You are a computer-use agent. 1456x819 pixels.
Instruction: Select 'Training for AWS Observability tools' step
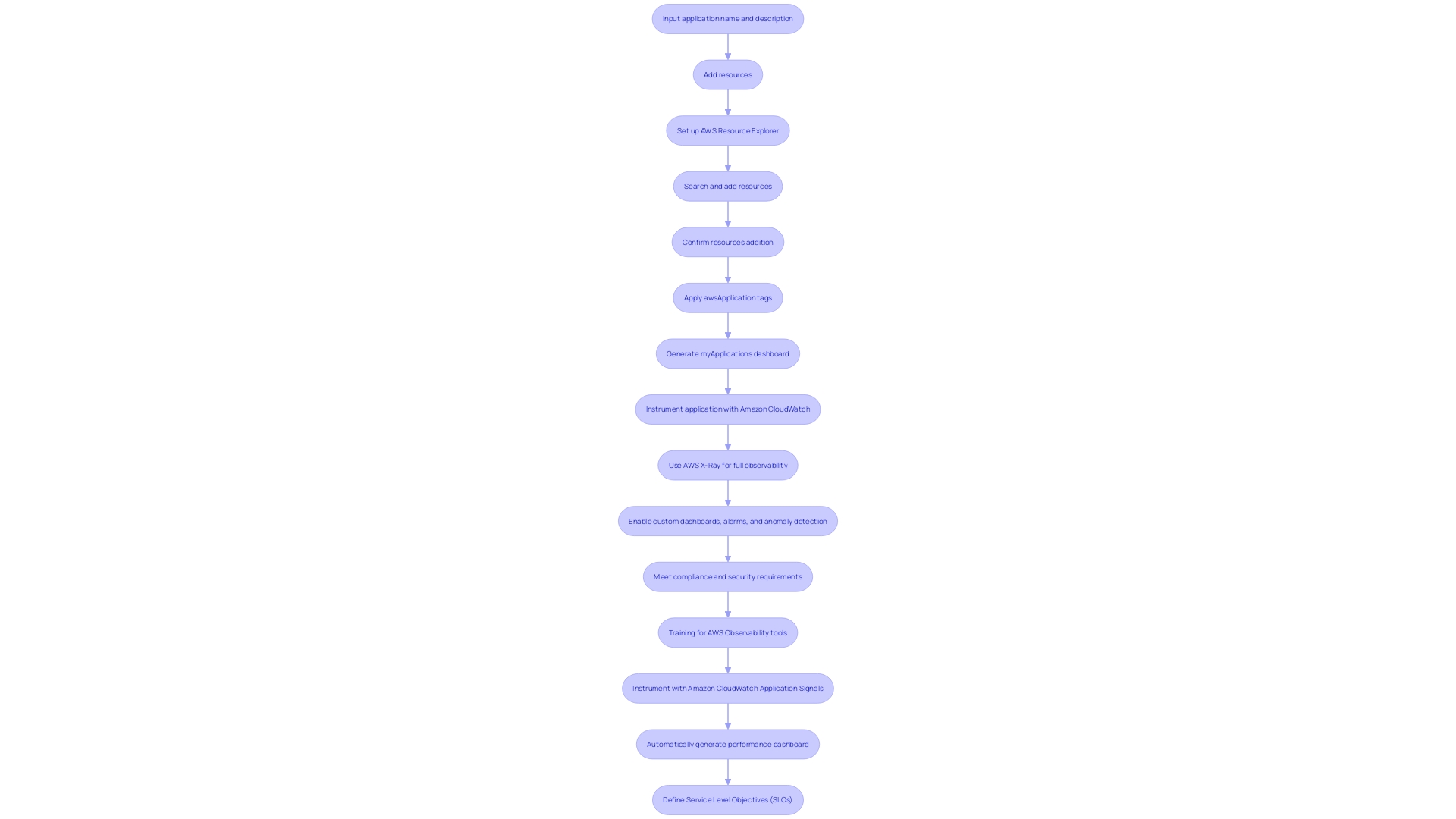click(727, 632)
